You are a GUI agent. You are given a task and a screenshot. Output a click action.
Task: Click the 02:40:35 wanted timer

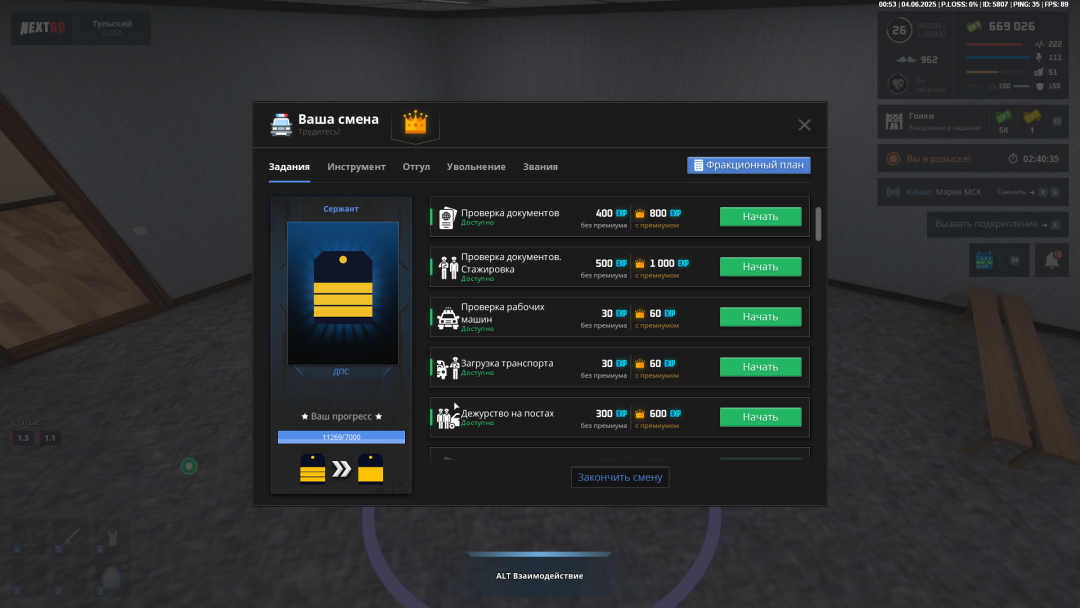point(1041,159)
